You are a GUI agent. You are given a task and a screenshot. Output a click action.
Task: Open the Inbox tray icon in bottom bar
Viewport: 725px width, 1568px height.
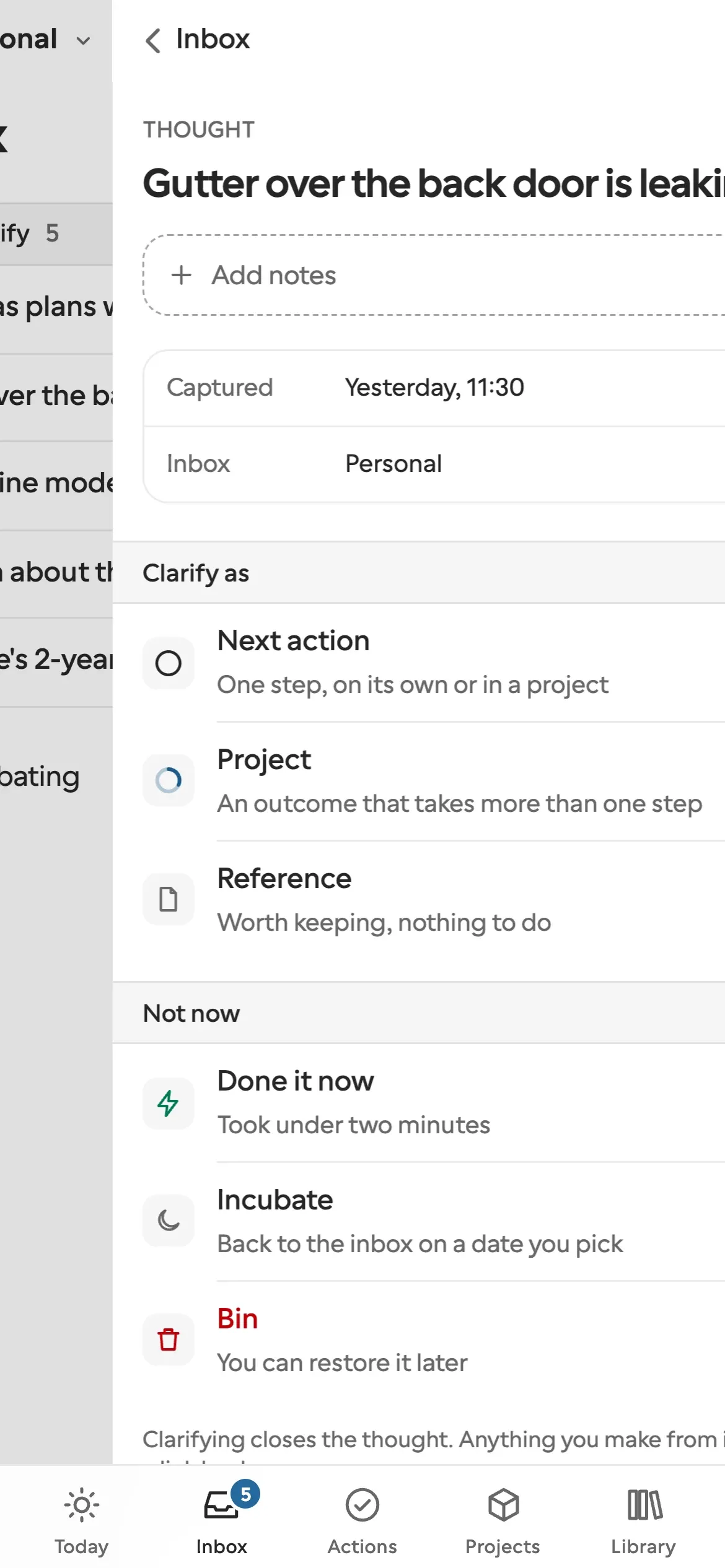(x=221, y=1505)
